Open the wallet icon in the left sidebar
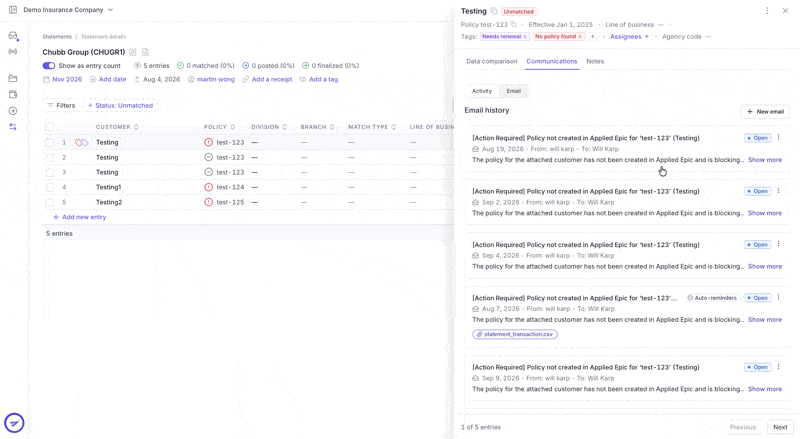 click(x=13, y=94)
